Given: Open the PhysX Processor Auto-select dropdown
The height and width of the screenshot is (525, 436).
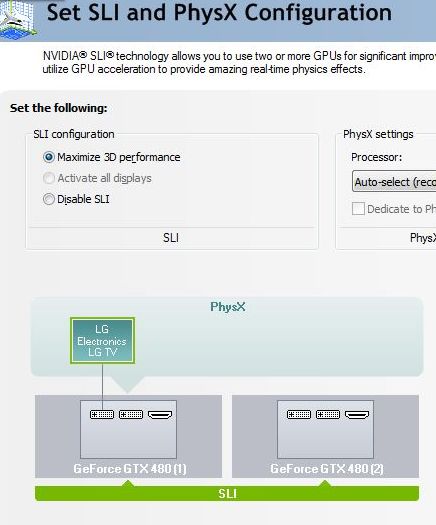Looking at the screenshot, I should (x=394, y=181).
